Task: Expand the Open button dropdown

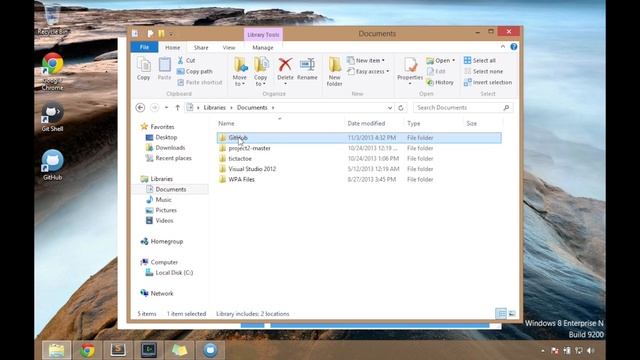Action: (453, 60)
